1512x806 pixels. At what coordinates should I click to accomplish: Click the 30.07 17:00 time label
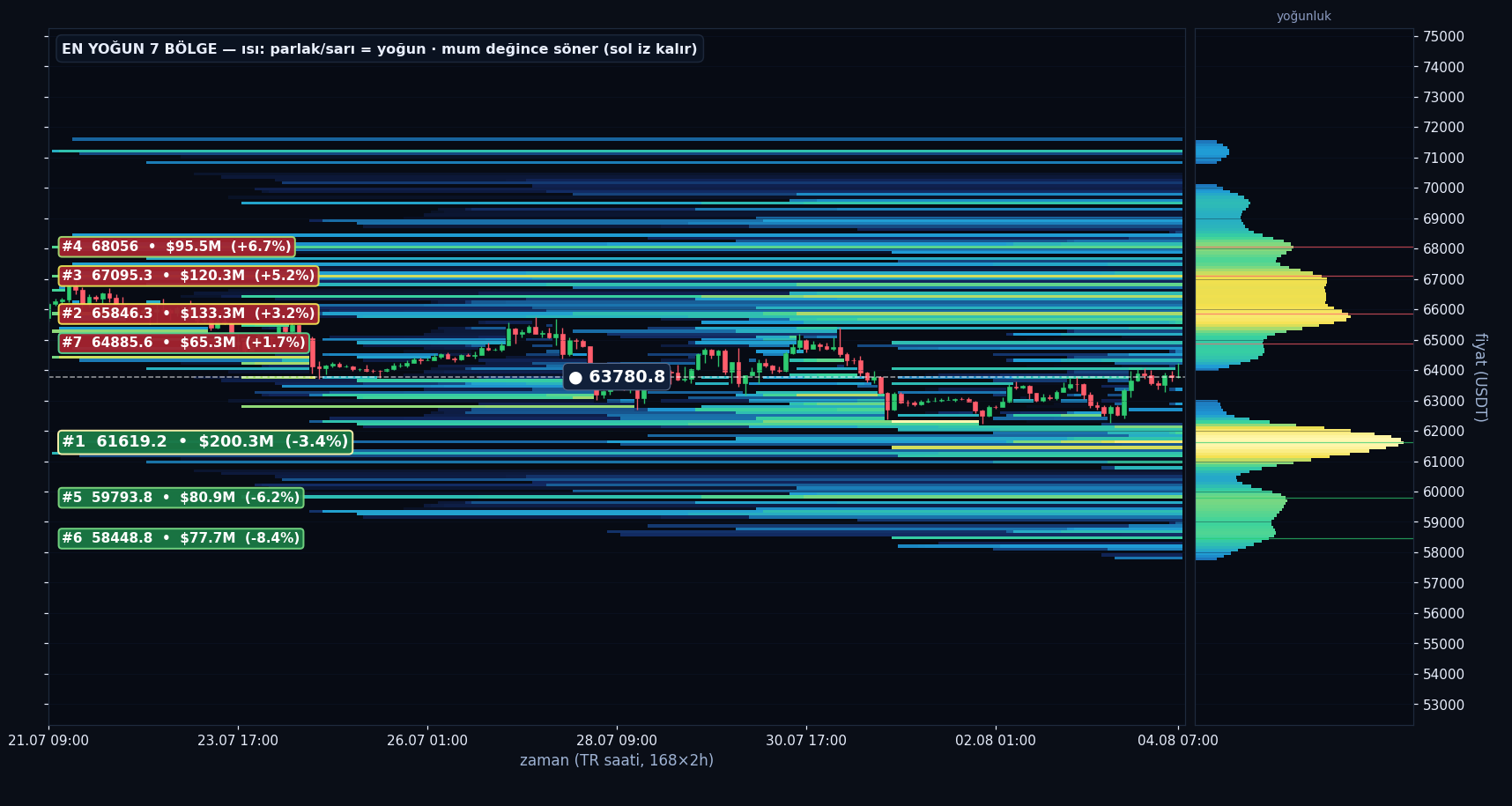(806, 741)
